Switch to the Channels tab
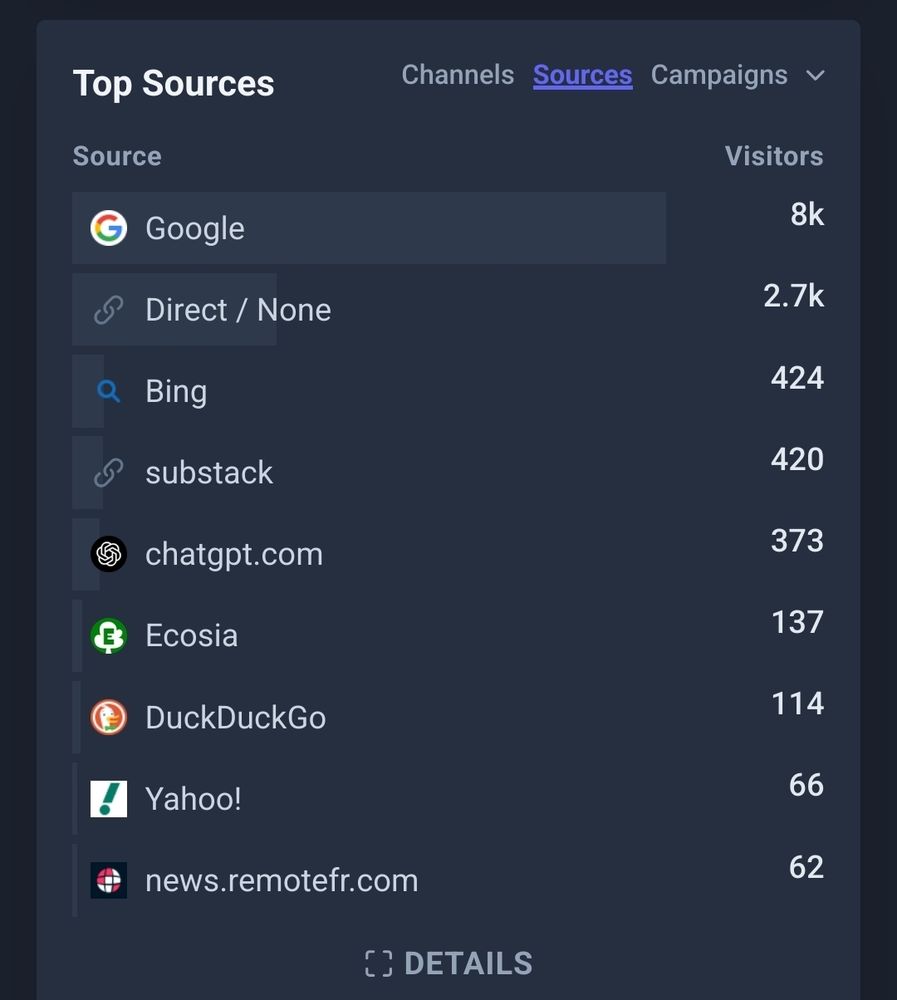 point(457,75)
